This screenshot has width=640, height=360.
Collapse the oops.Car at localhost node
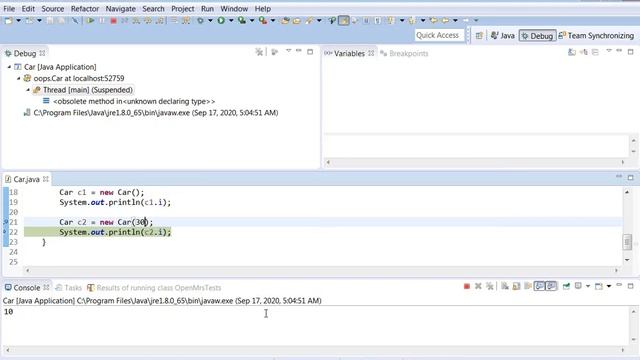[x=19, y=78]
